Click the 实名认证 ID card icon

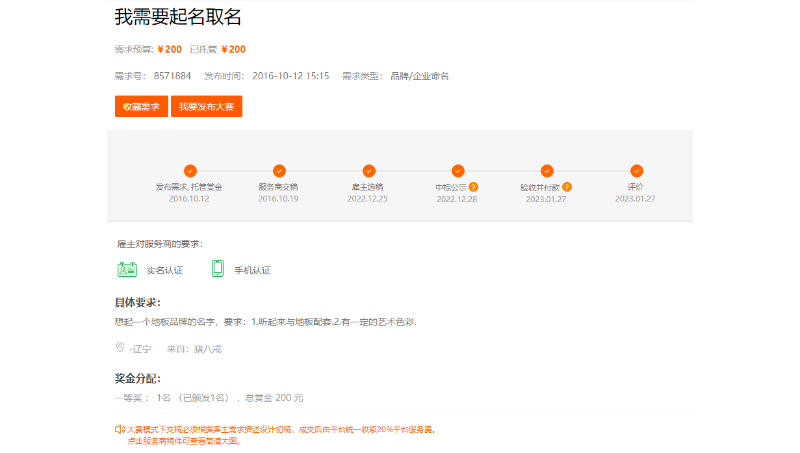pyautogui.click(x=127, y=269)
